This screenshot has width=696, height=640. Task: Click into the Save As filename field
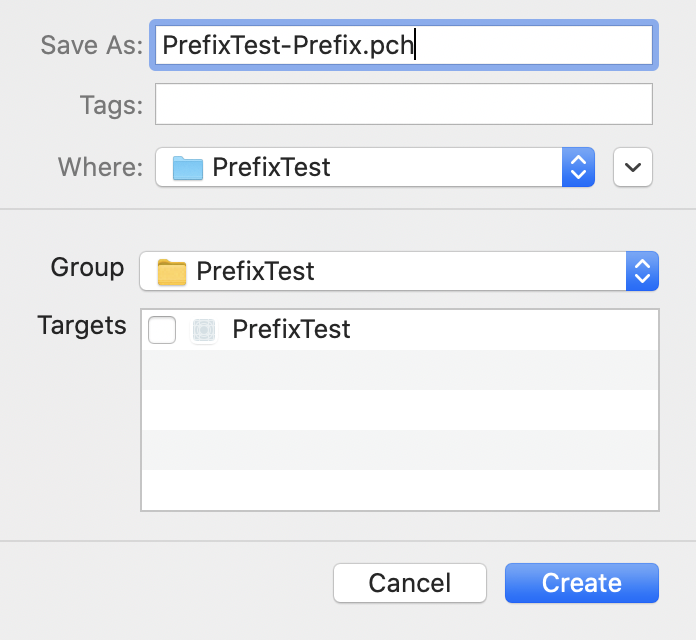point(402,46)
